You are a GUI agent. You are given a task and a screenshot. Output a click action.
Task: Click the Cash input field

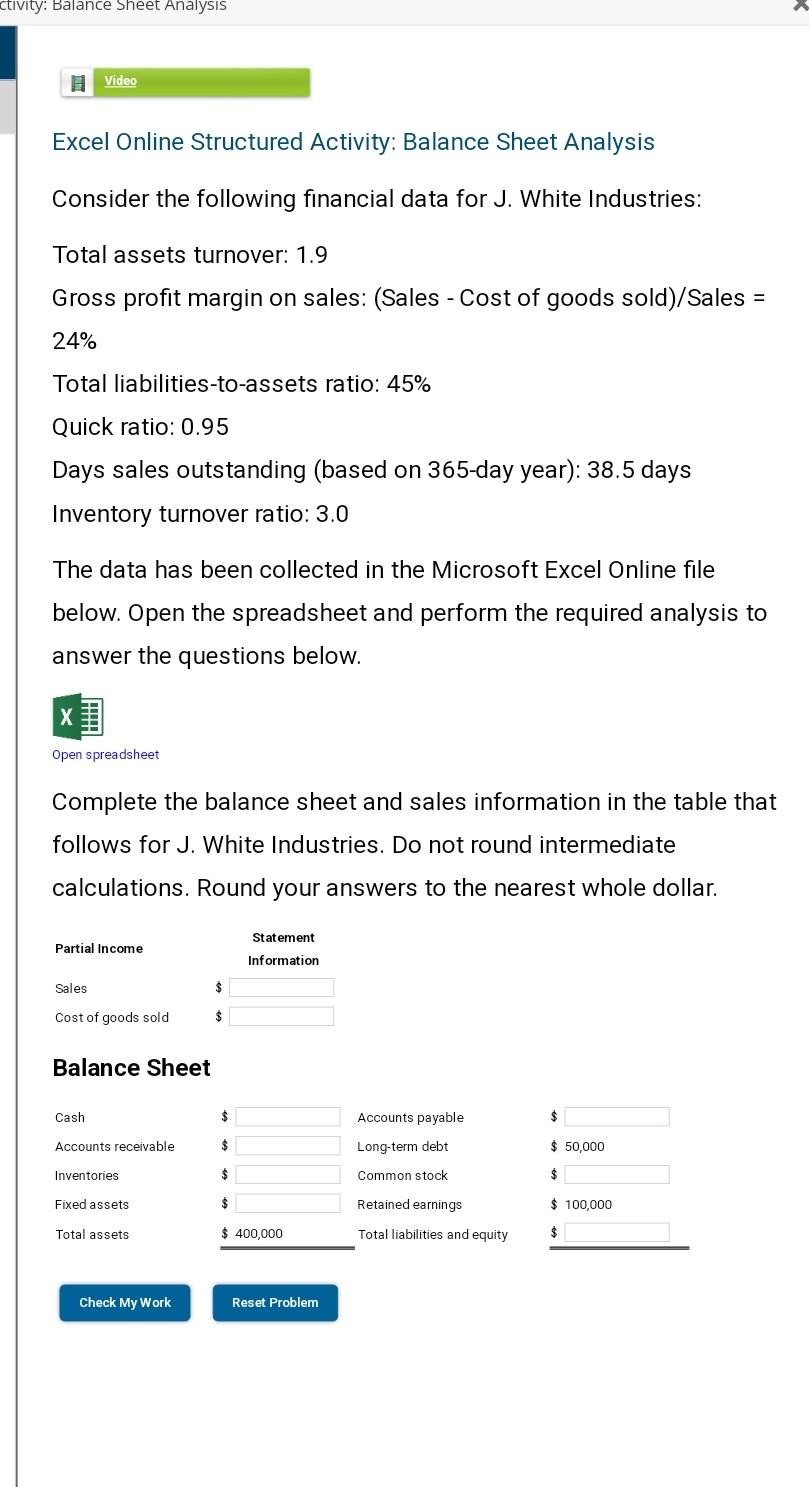pyautogui.click(x=288, y=1116)
